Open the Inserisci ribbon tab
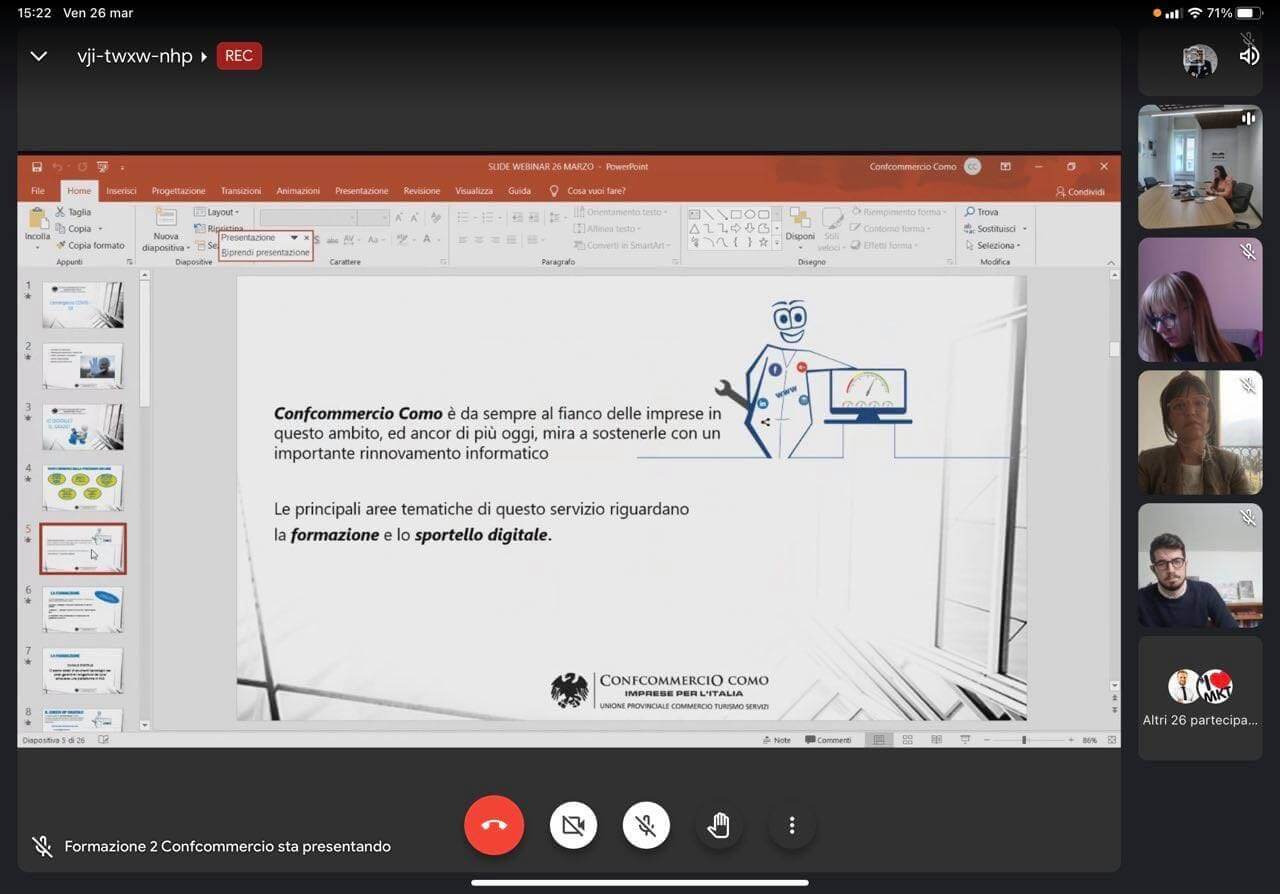 tap(121, 191)
